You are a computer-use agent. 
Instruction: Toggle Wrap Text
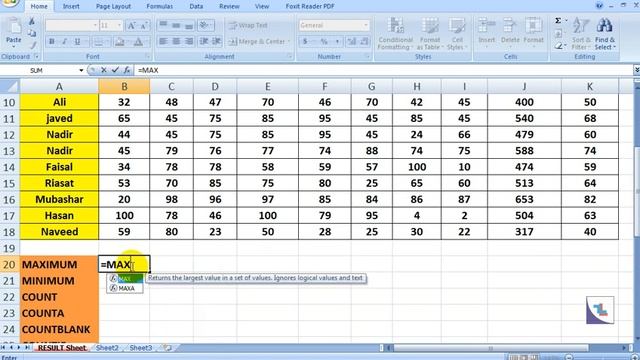pyautogui.click(x=248, y=25)
